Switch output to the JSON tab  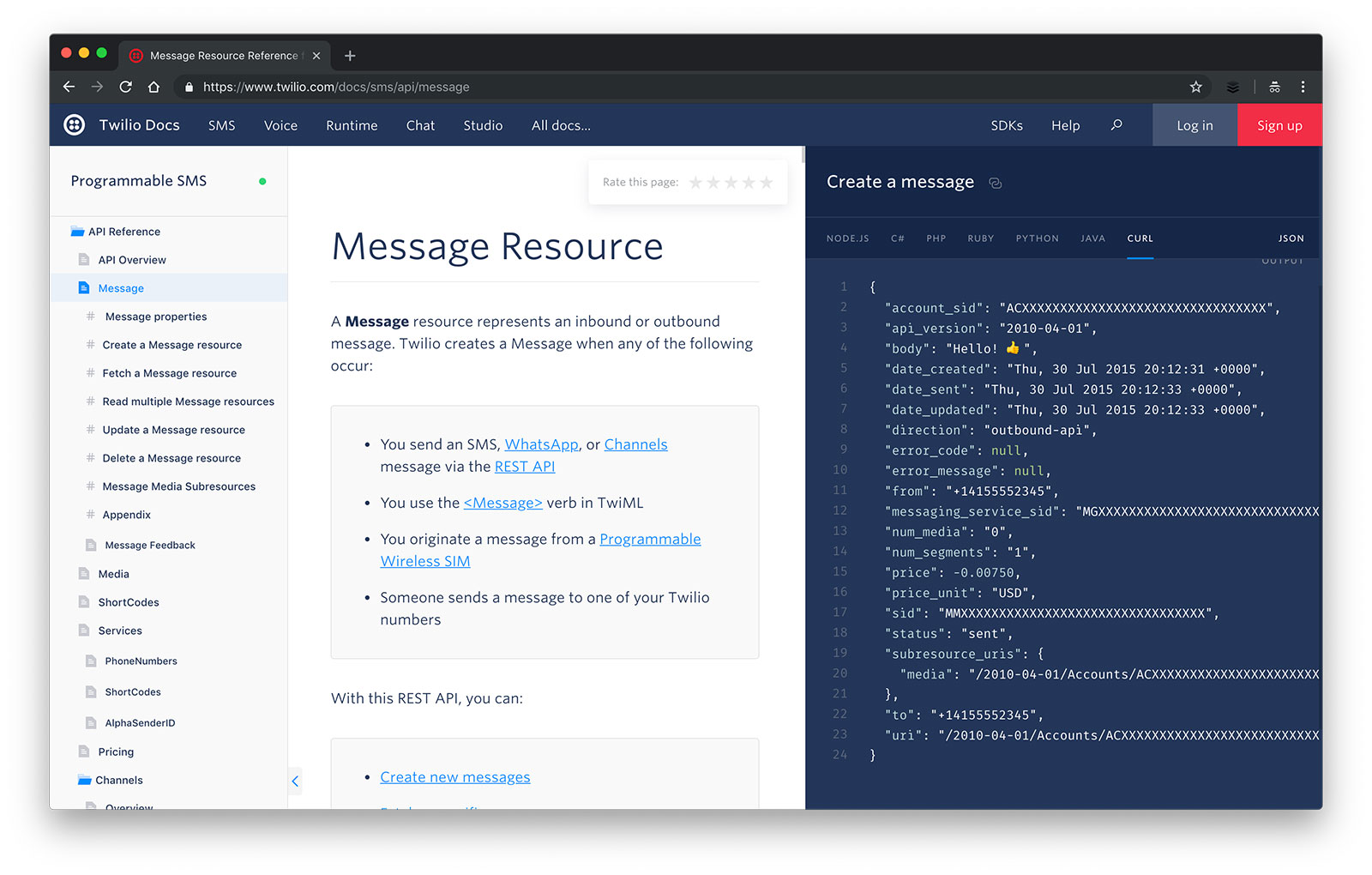tap(1291, 238)
